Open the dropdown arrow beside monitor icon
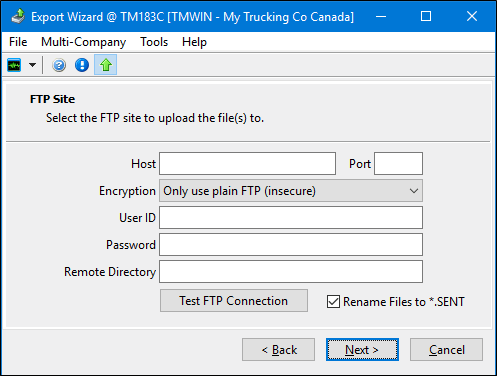 32,65
